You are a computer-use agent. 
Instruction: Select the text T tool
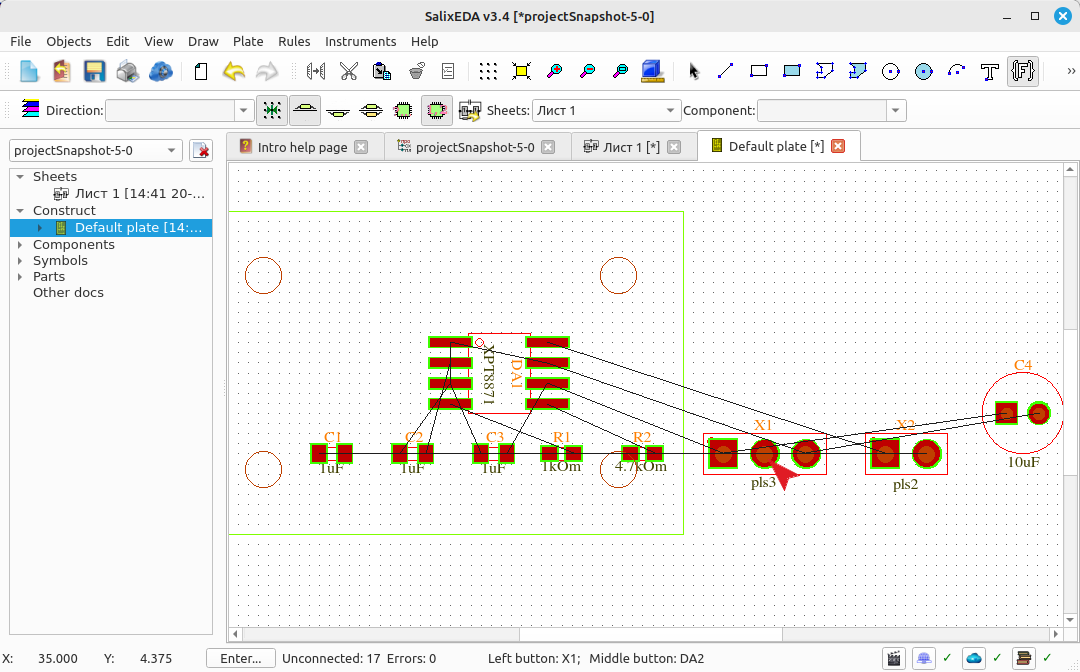(990, 71)
